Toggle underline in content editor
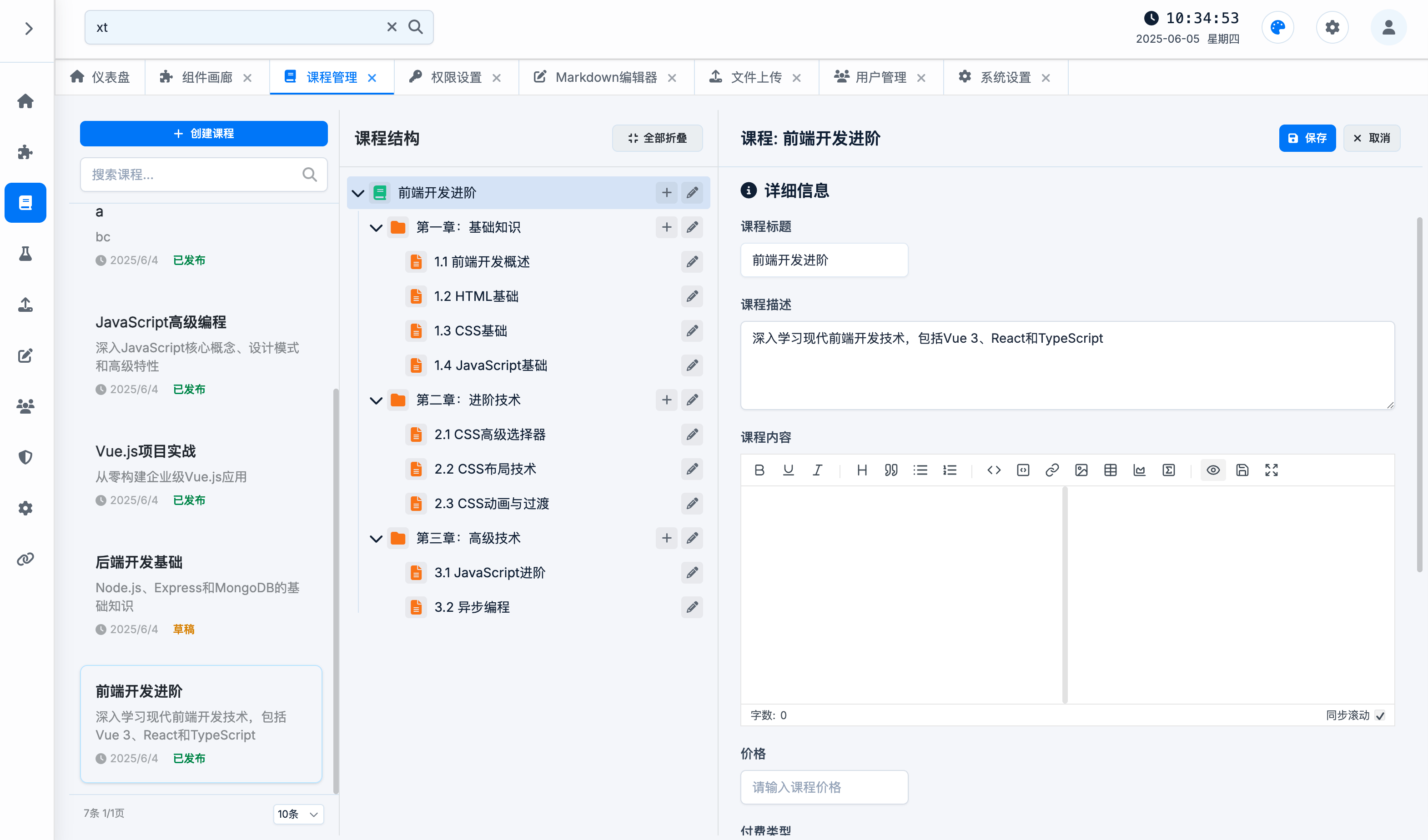Viewport: 1428px width, 840px height. [x=788, y=470]
